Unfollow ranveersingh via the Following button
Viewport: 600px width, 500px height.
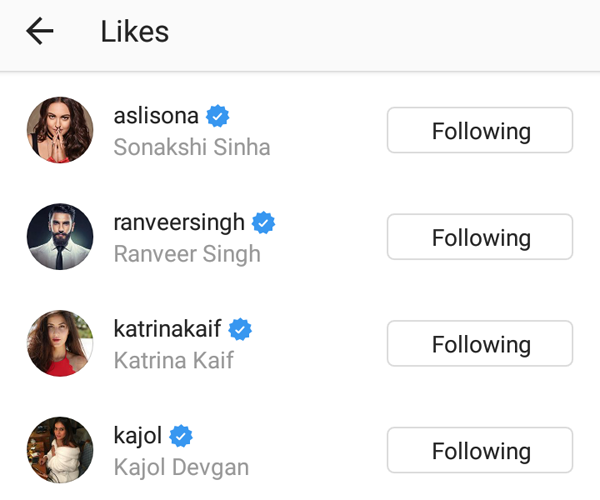tap(480, 238)
